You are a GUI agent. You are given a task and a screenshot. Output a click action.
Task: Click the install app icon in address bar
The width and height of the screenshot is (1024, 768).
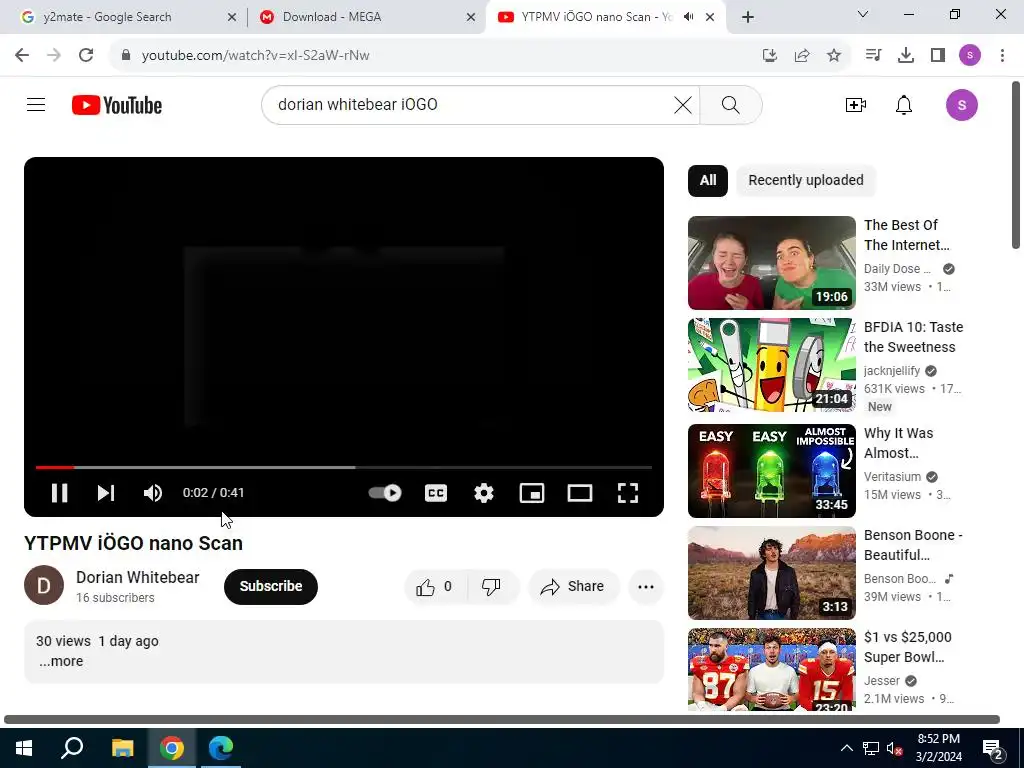[x=769, y=56]
